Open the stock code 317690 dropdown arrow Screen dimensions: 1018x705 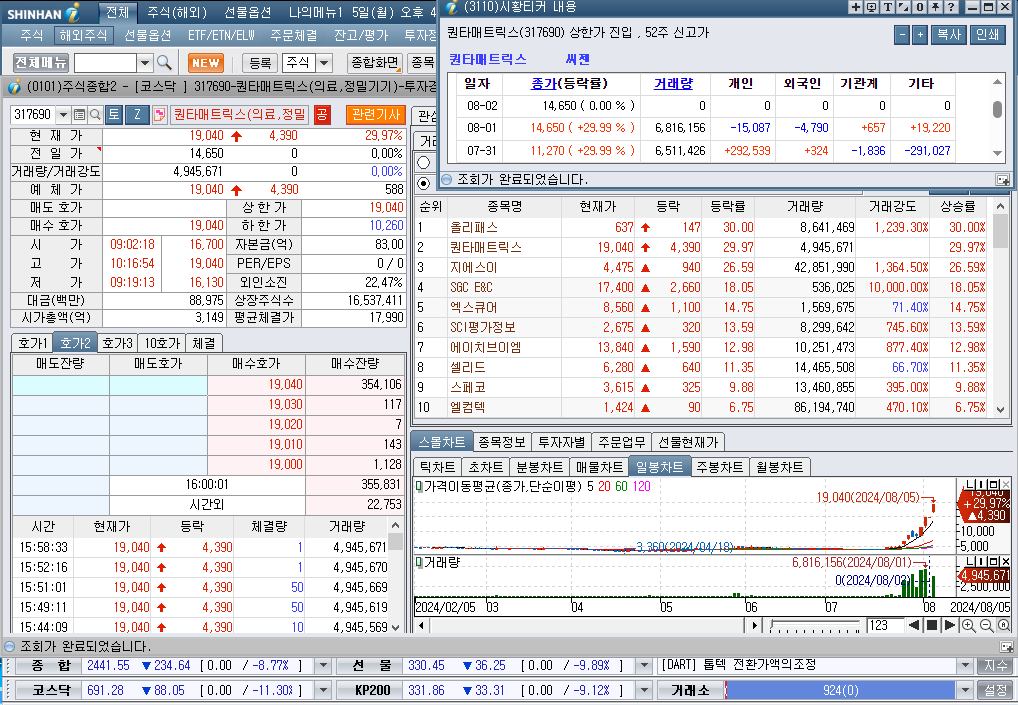(x=63, y=115)
